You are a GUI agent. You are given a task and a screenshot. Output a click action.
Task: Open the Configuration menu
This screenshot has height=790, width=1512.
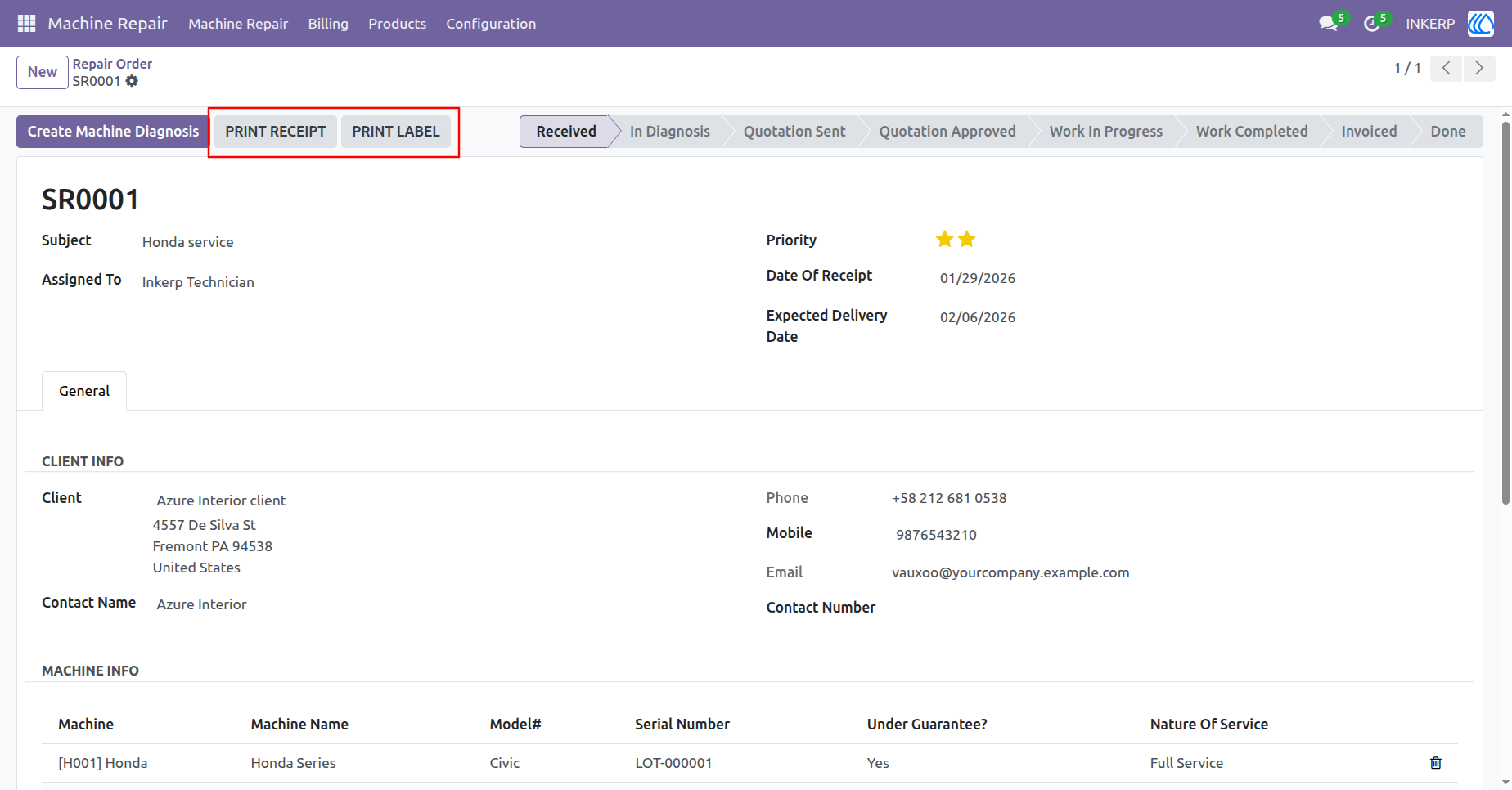coord(491,24)
